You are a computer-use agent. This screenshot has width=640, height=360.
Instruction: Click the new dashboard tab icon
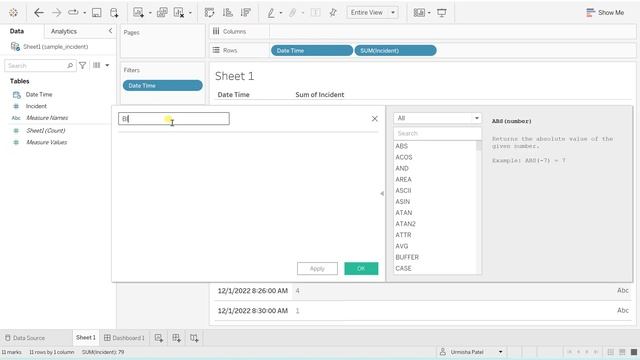pos(176,338)
